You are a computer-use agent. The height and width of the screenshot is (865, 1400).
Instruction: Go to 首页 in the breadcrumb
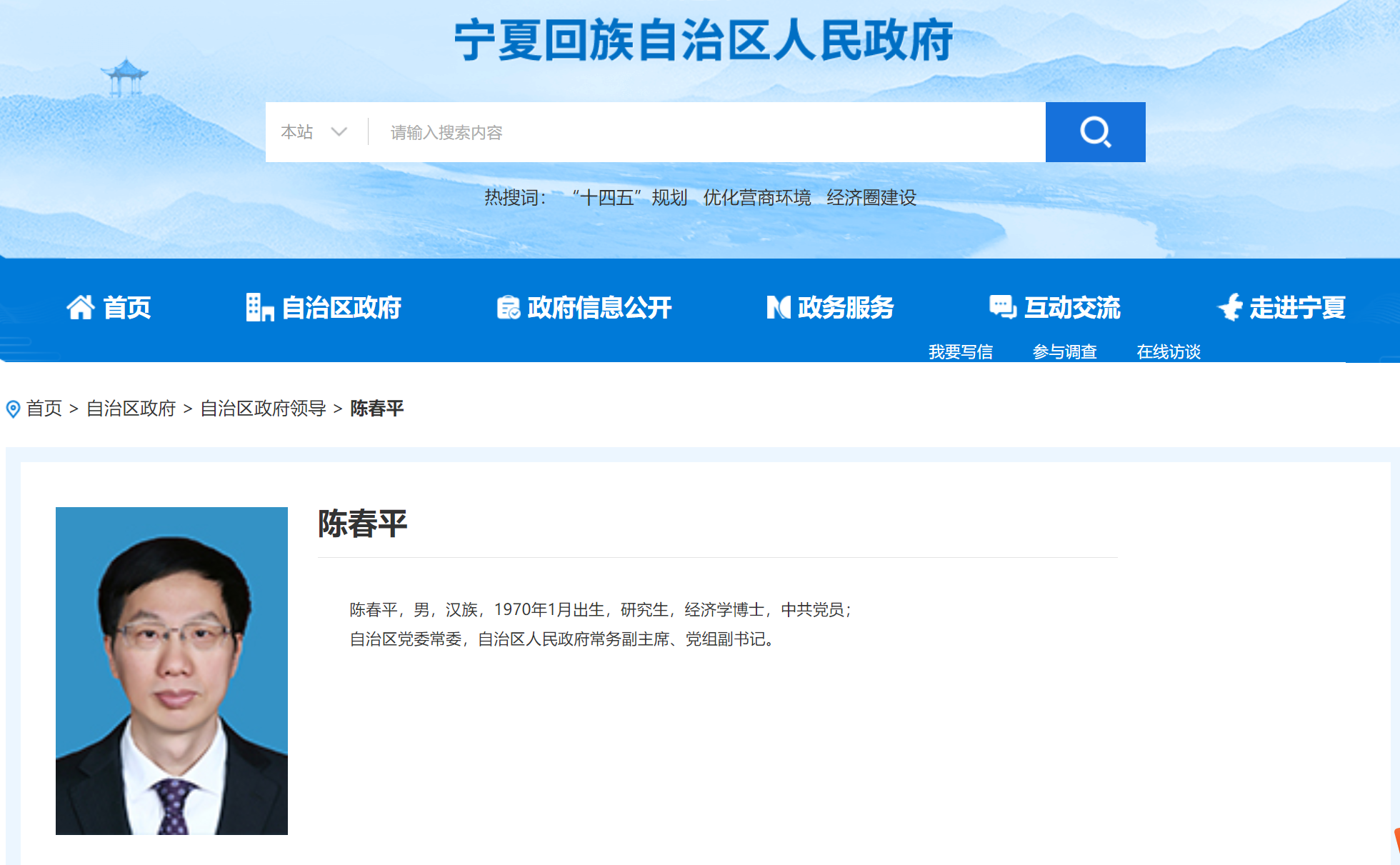[44, 409]
